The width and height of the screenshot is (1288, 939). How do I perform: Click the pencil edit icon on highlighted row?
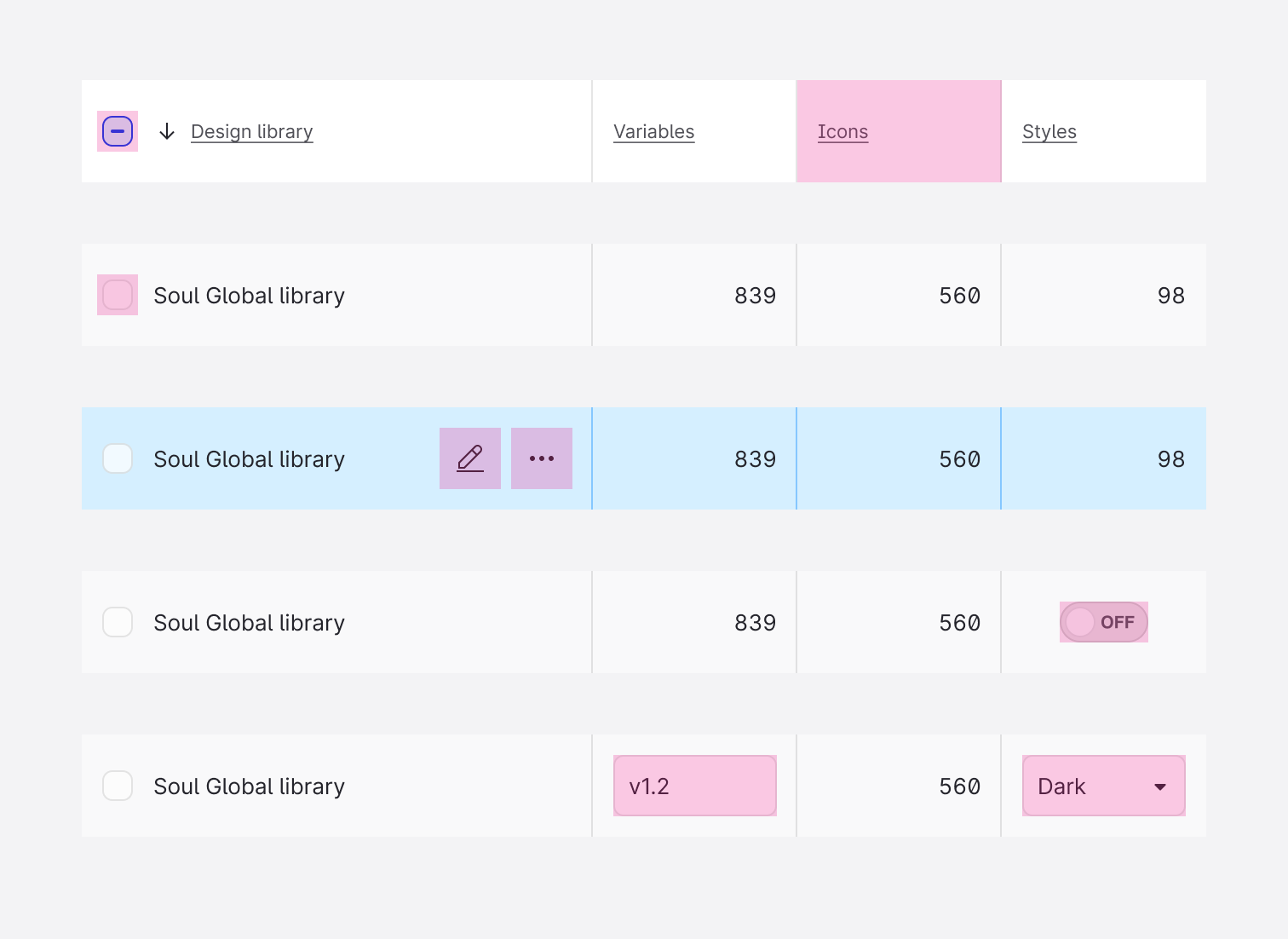pos(469,458)
